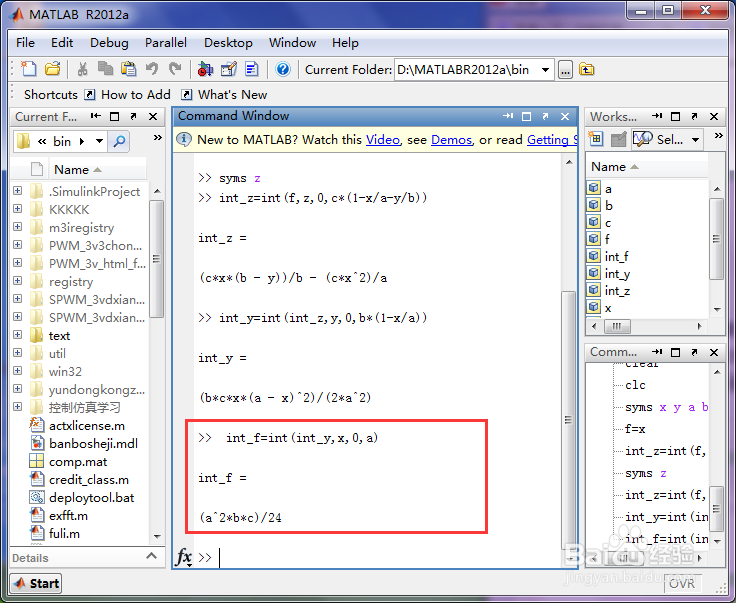Expand the registry folder
The width and height of the screenshot is (736, 603).
(18, 281)
